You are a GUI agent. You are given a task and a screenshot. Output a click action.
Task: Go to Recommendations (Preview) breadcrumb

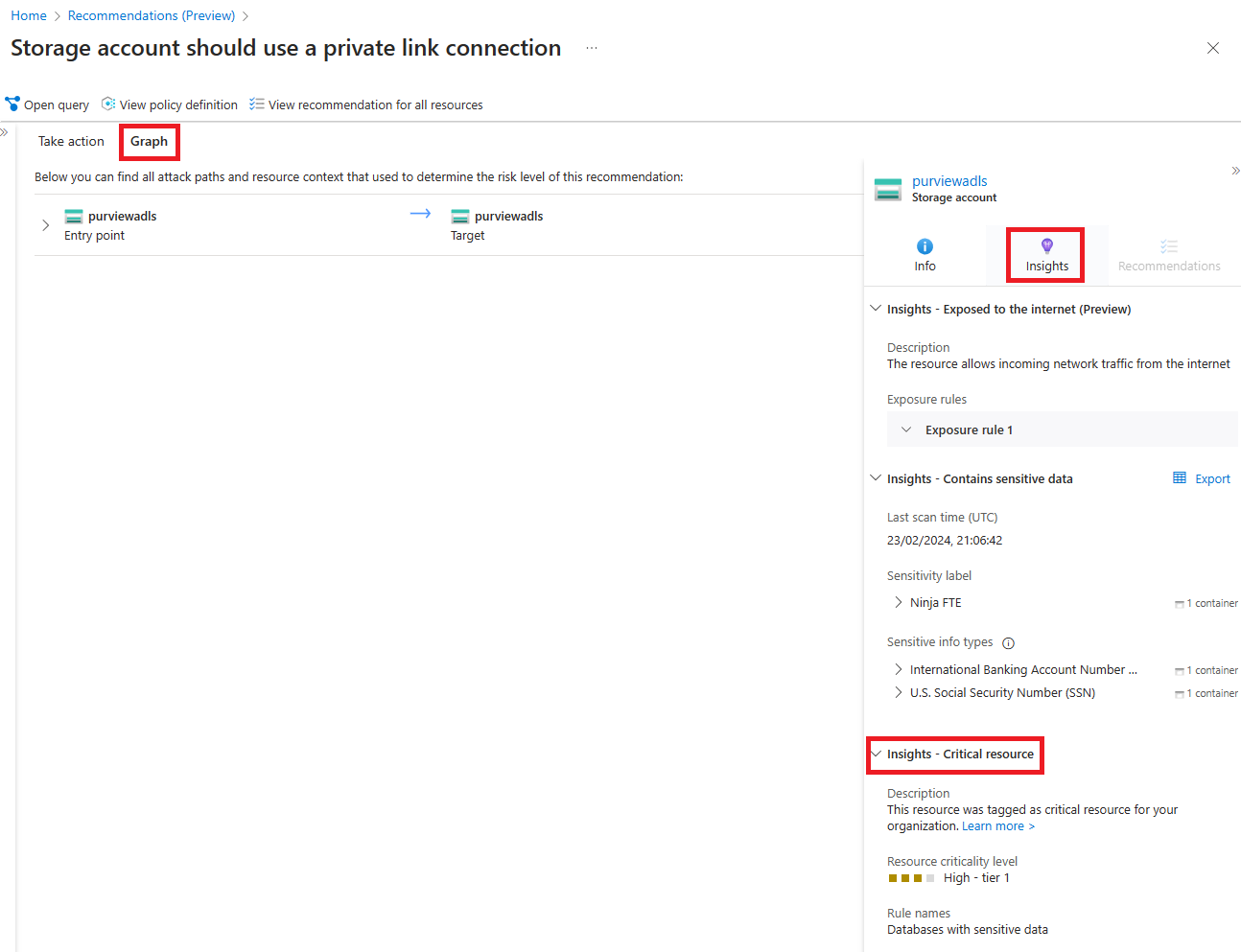(x=152, y=15)
